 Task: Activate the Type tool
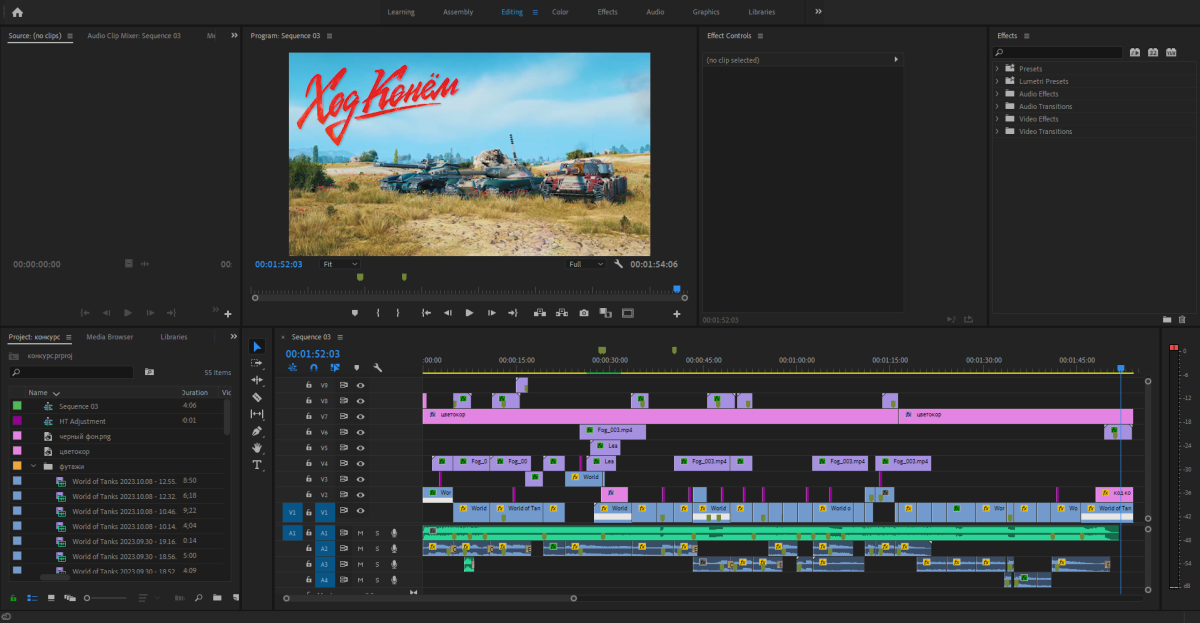point(257,465)
